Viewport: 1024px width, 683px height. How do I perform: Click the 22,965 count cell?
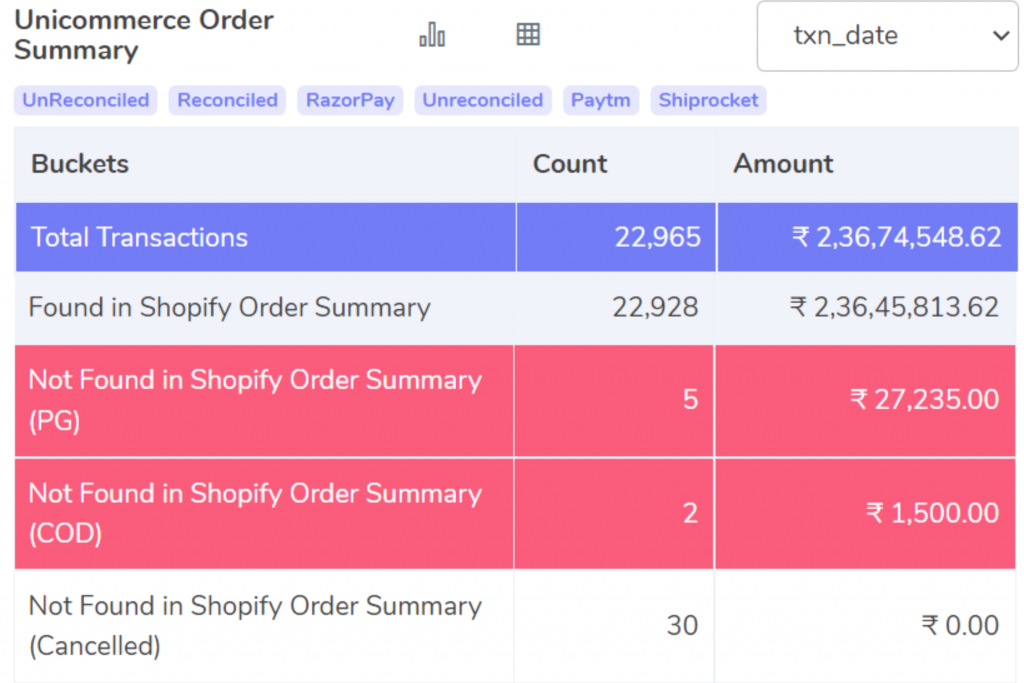[616, 237]
